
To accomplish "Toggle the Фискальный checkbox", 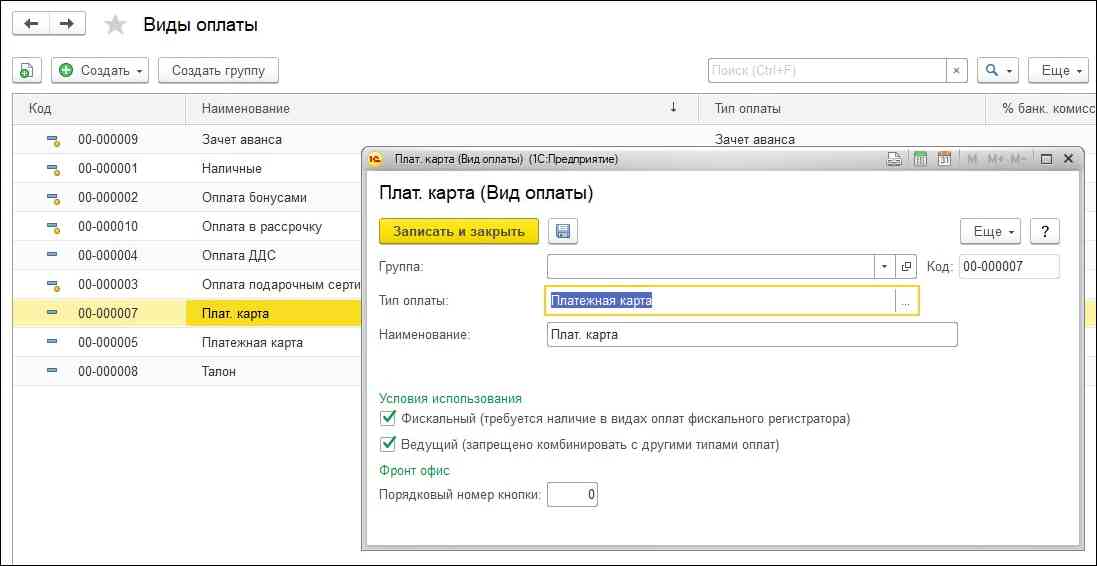I will (x=388, y=419).
